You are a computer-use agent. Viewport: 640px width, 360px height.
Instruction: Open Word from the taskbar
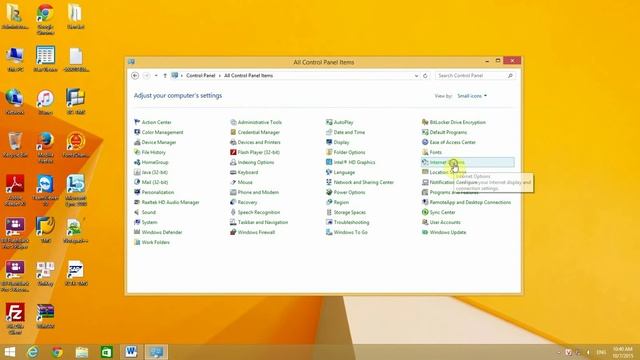(131, 352)
